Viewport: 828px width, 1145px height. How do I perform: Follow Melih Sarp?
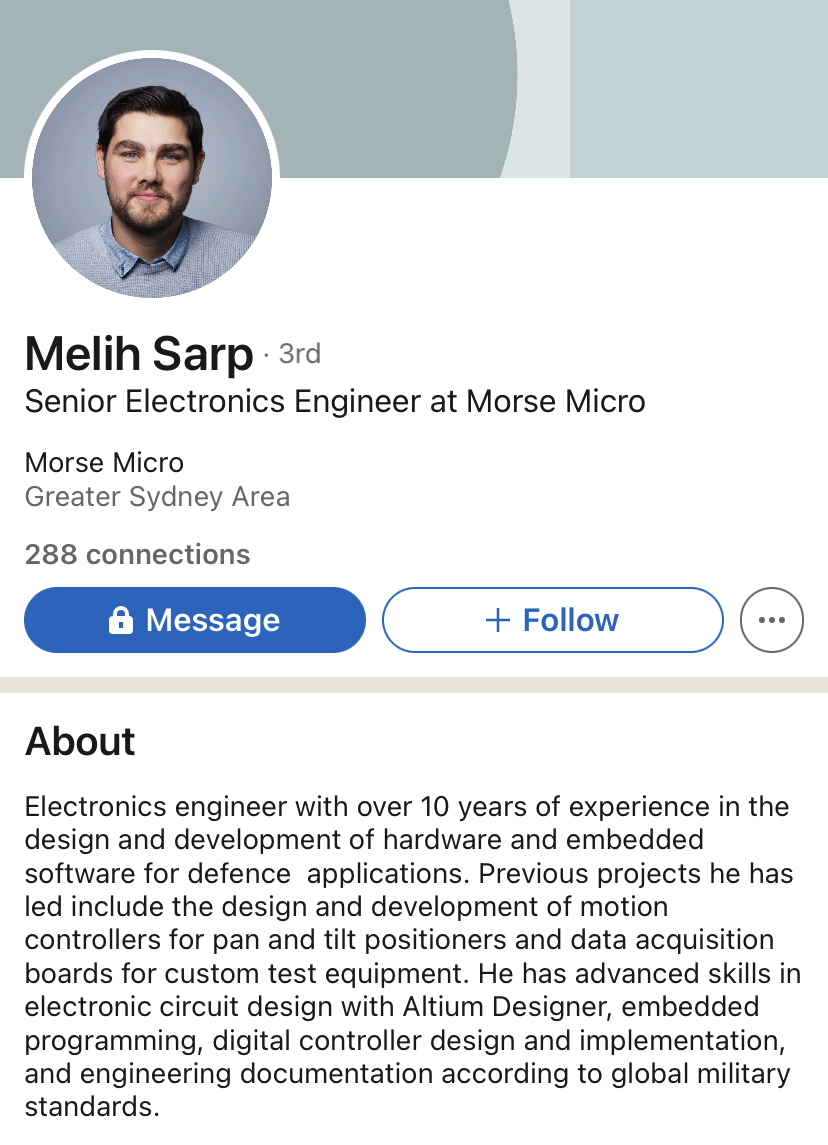(552, 620)
